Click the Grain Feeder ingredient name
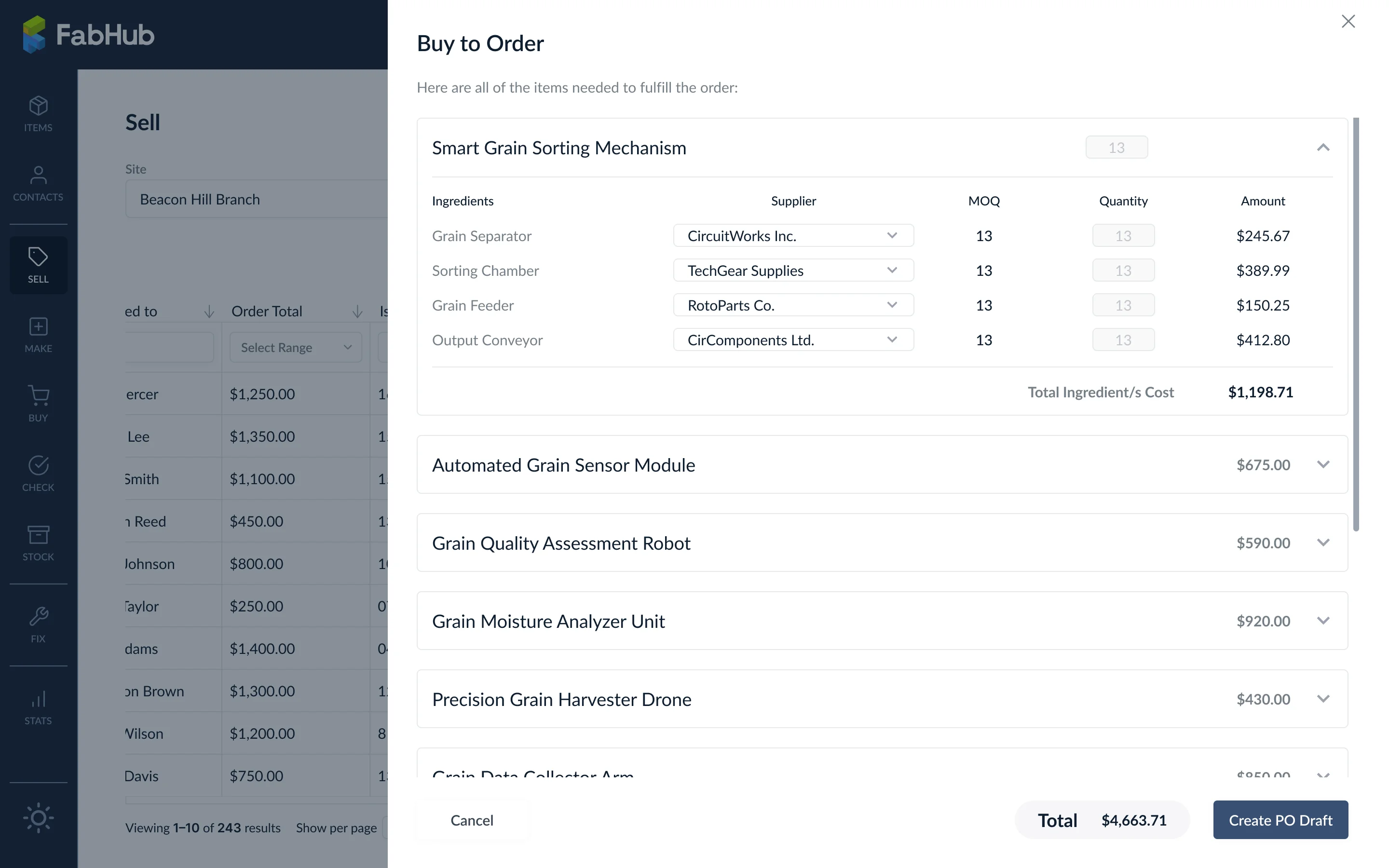Image resolution: width=1389 pixels, height=868 pixels. pos(472,305)
